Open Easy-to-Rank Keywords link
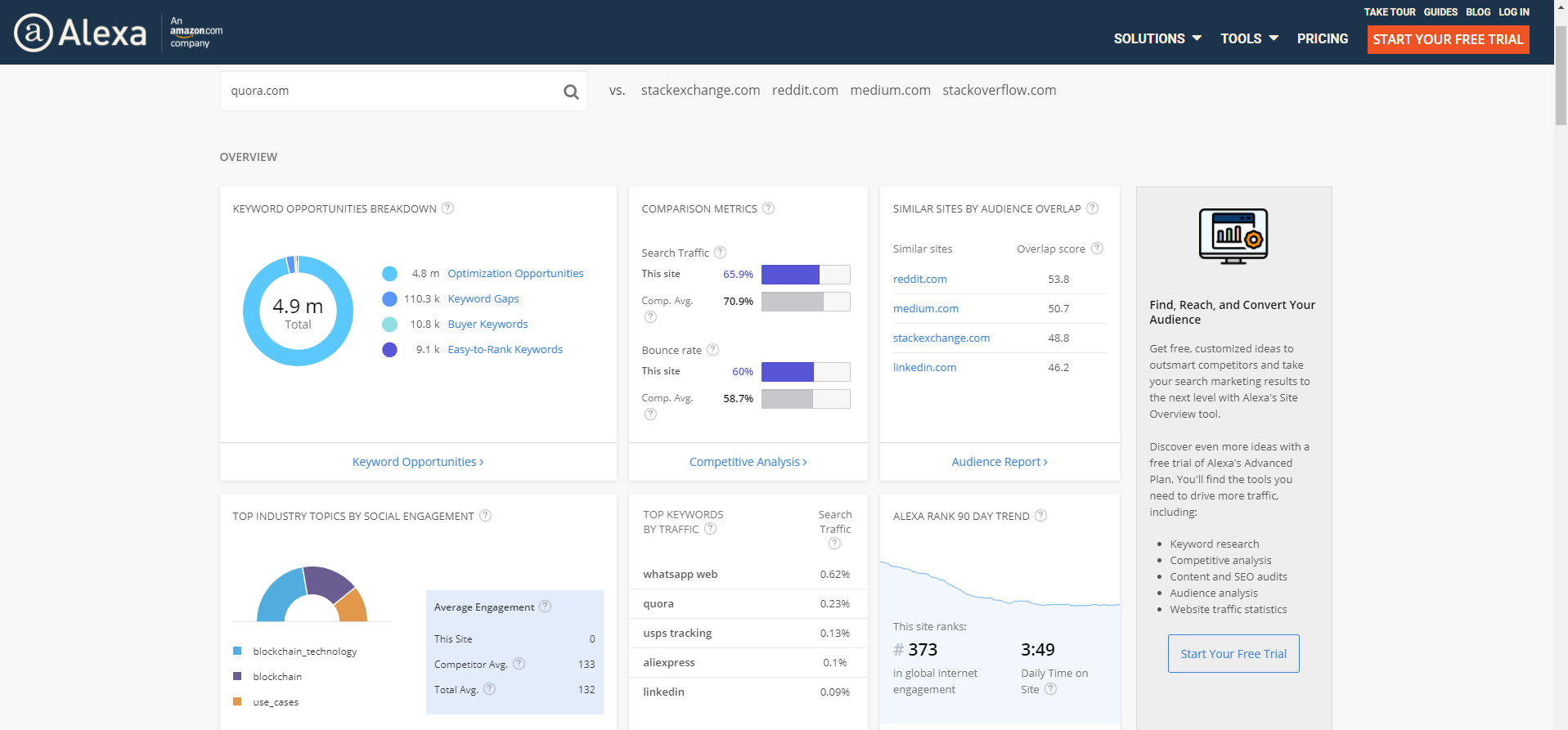The height and width of the screenshot is (730, 1568). pyautogui.click(x=505, y=350)
